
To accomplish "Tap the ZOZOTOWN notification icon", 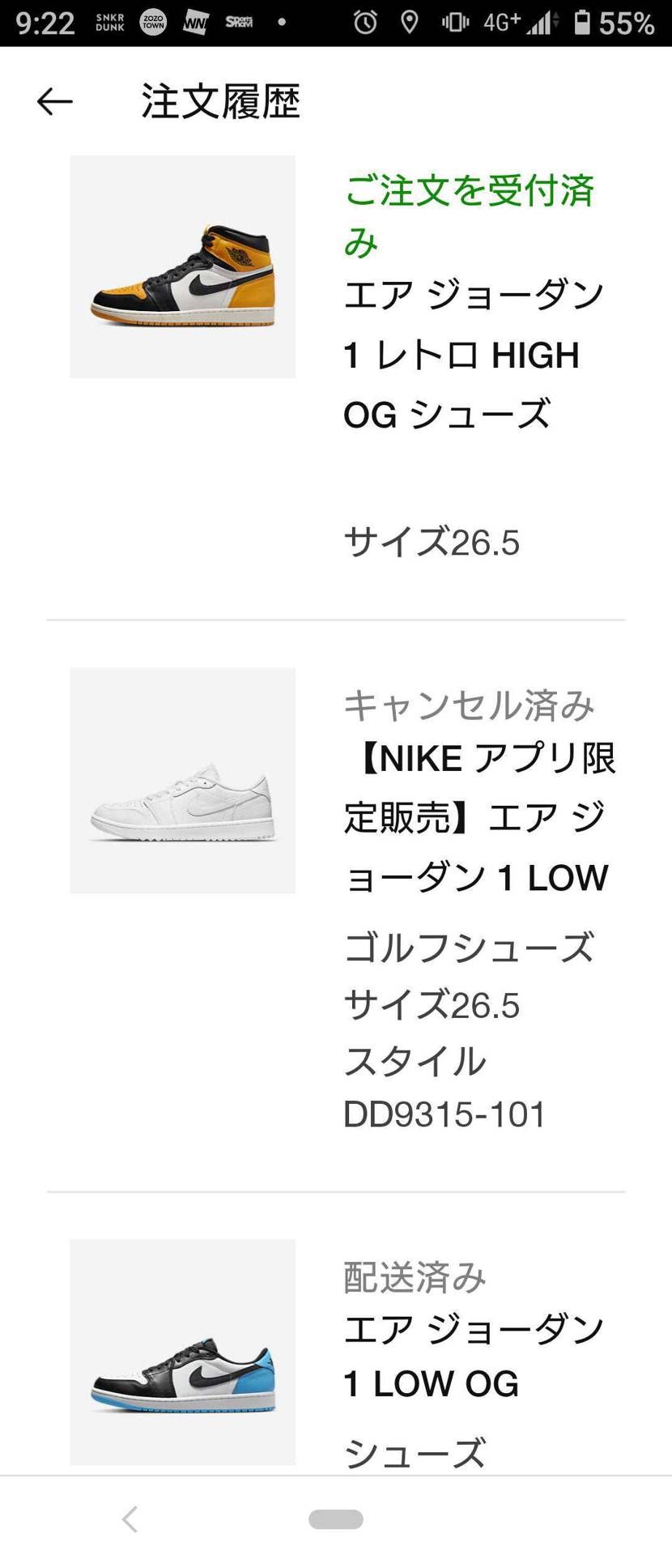I will point(153,23).
